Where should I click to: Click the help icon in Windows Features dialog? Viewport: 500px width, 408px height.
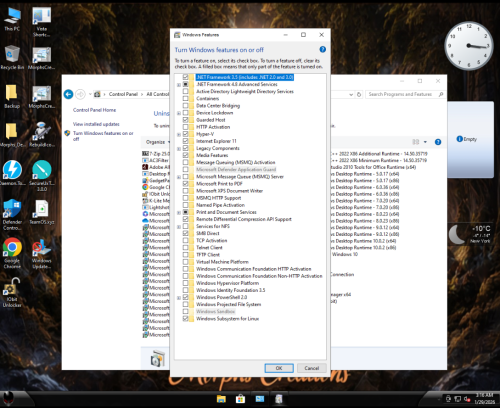click(322, 49)
